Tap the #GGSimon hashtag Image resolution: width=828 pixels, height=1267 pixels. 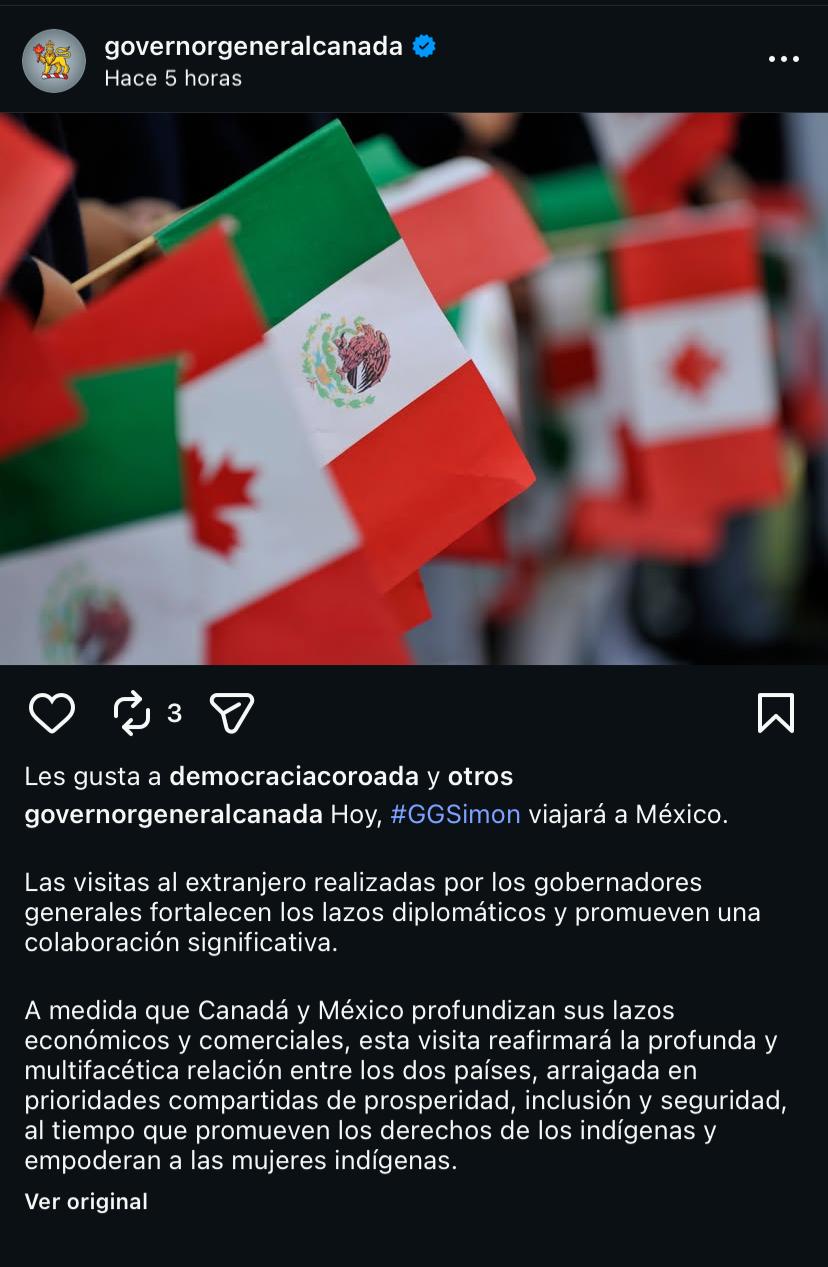click(455, 814)
